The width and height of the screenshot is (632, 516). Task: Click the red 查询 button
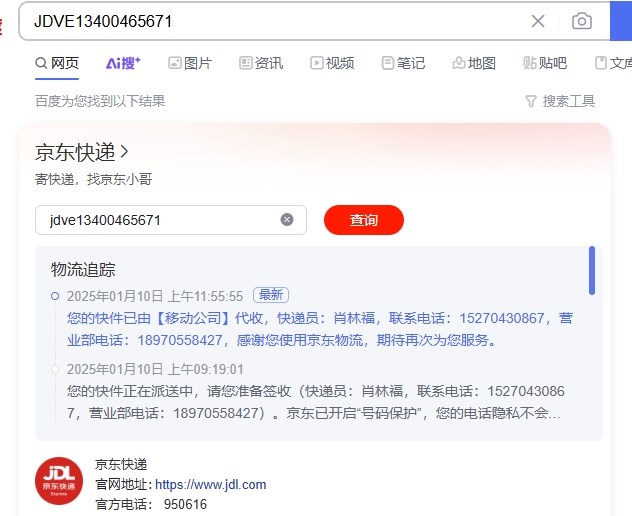(x=364, y=220)
